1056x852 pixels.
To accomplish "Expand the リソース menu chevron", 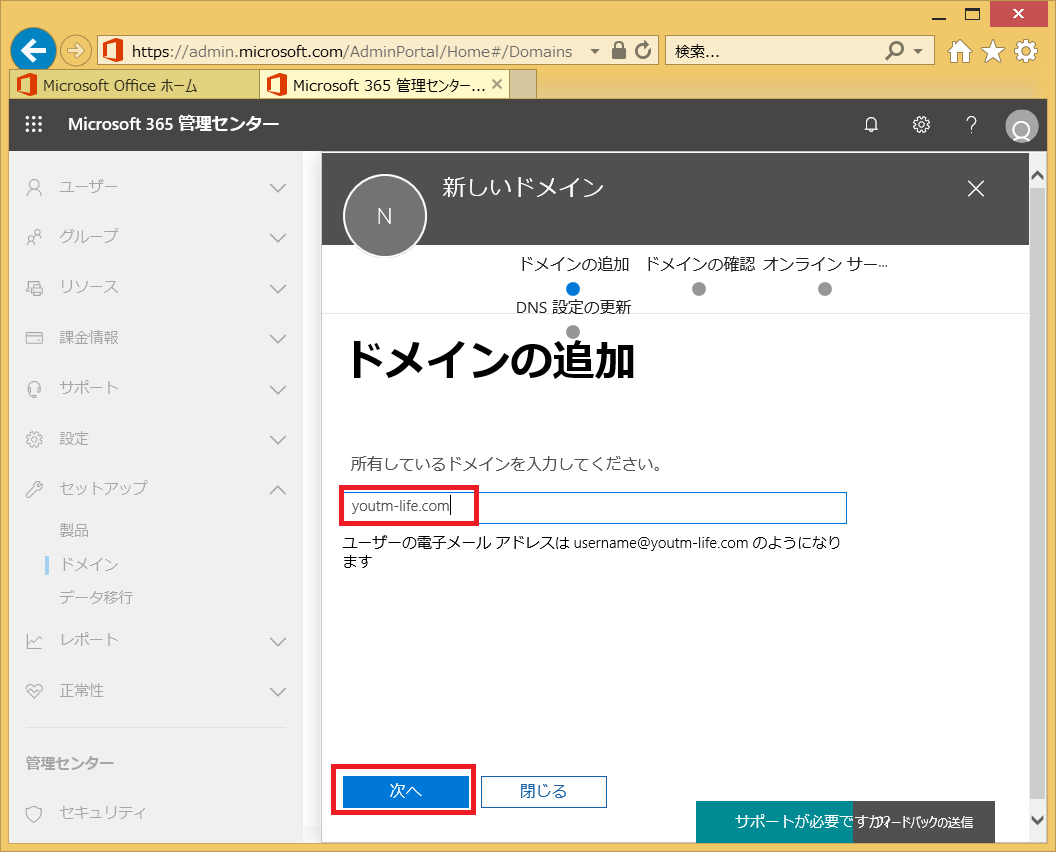I will tap(278, 289).
